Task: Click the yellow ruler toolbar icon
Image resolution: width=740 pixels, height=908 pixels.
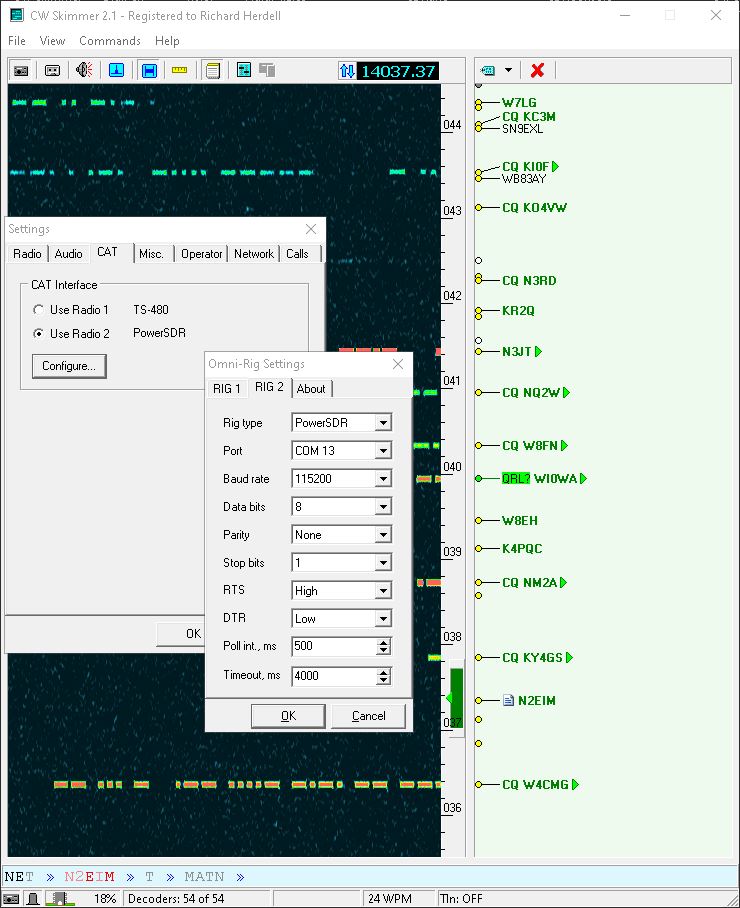Action: tap(179, 71)
